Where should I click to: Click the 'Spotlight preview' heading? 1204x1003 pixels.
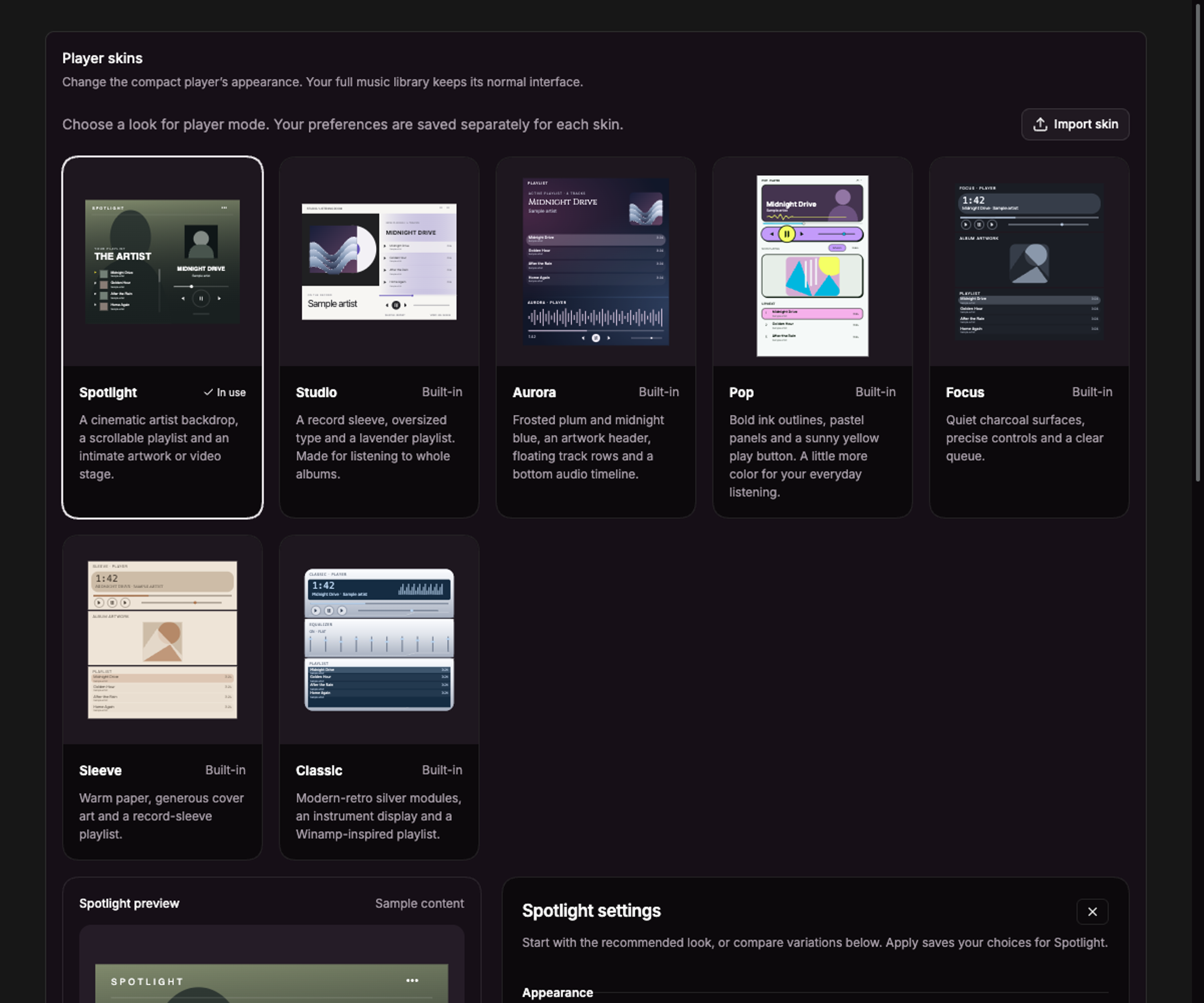[x=129, y=903]
